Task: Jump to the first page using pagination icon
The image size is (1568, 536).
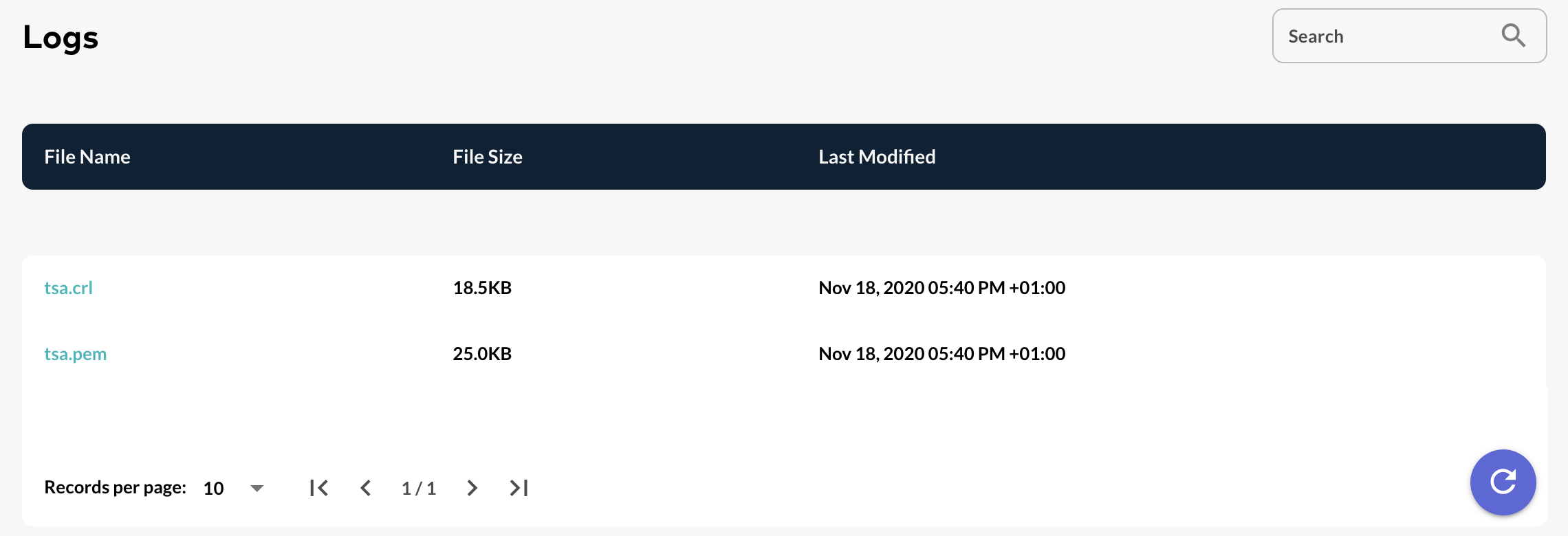Action: point(319,488)
